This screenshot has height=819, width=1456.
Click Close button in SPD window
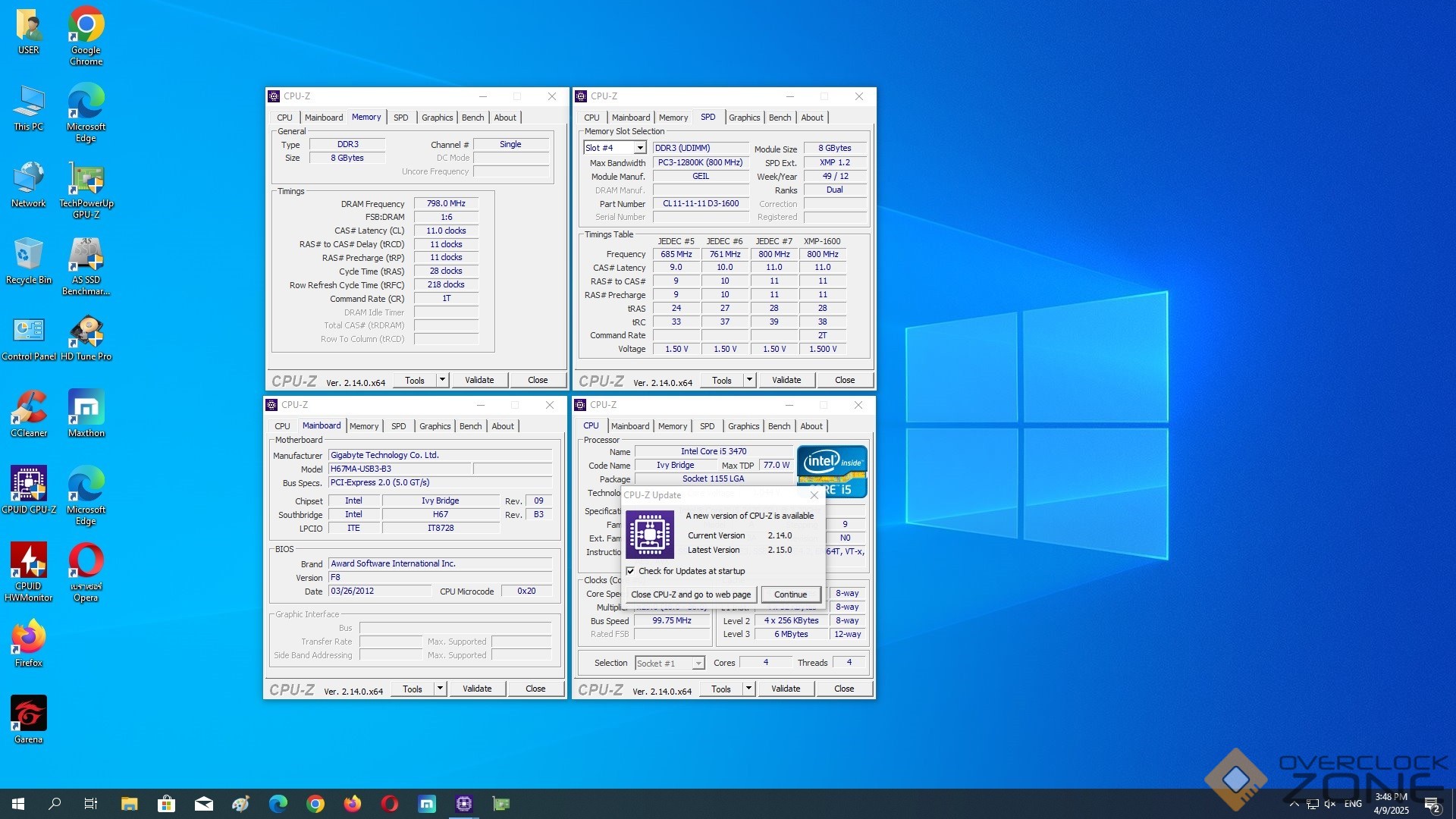click(845, 380)
